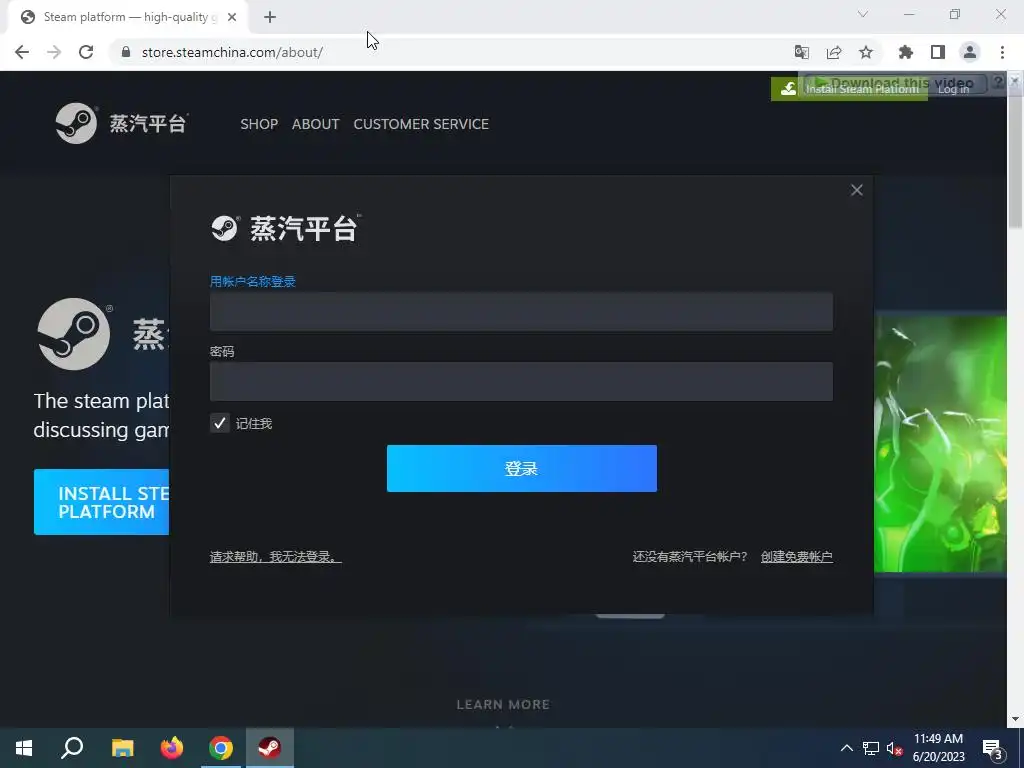Switch to Chrome in the taskbar
The width and height of the screenshot is (1024, 768).
click(221, 748)
